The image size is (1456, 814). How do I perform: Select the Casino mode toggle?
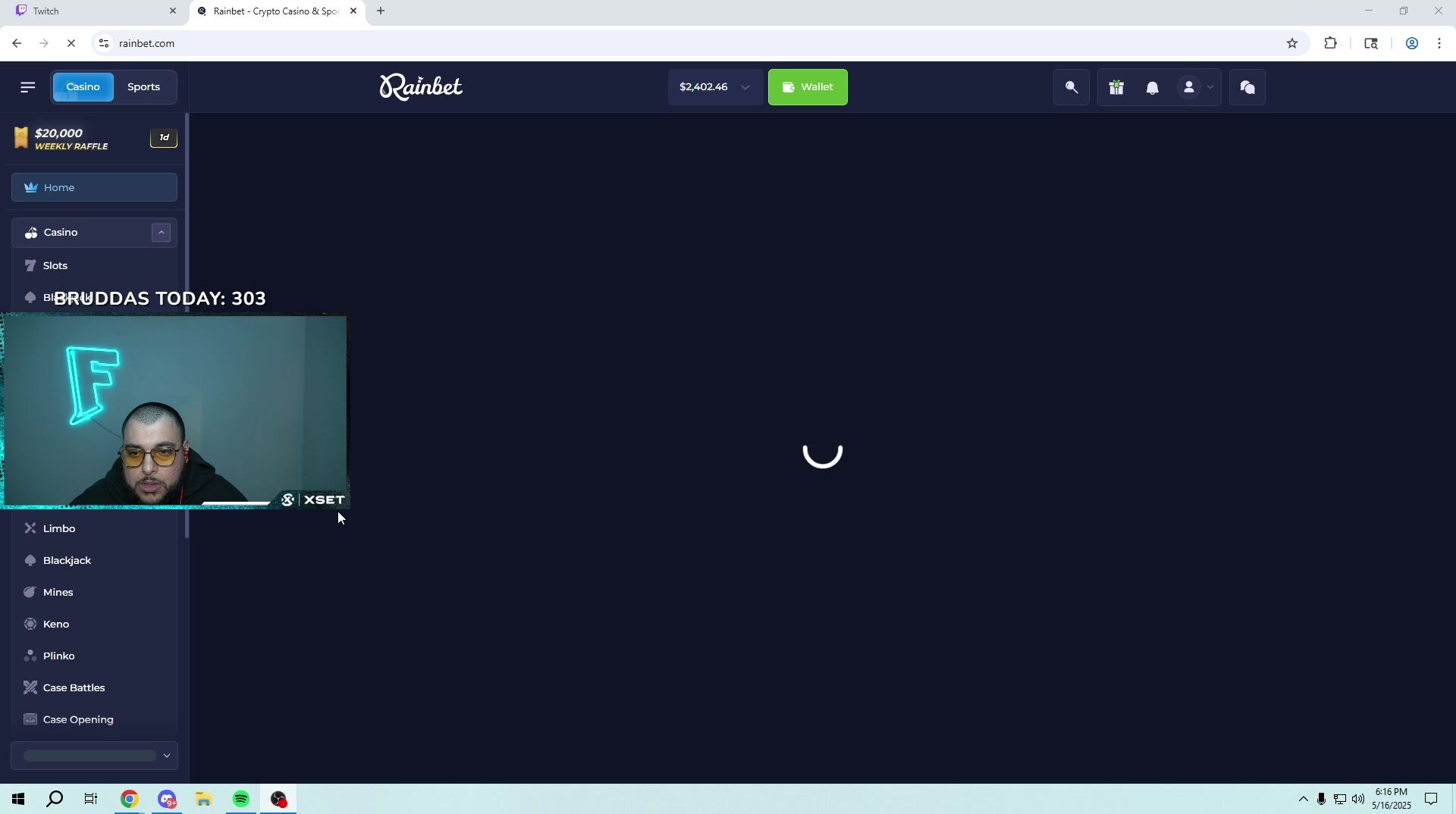pyautogui.click(x=83, y=87)
